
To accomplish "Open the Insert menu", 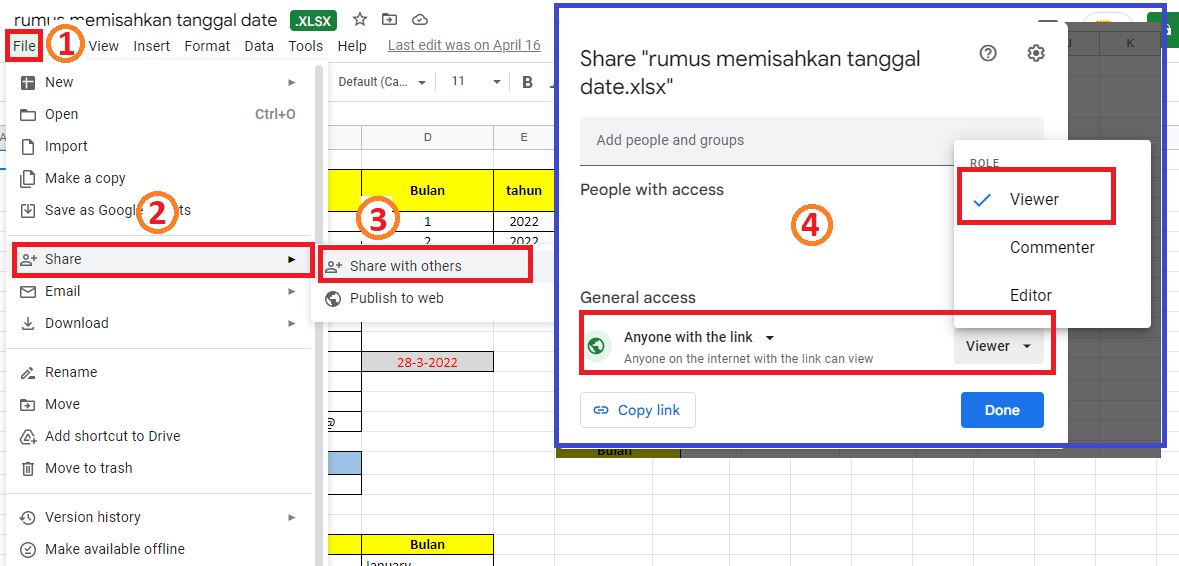I will tap(152, 46).
